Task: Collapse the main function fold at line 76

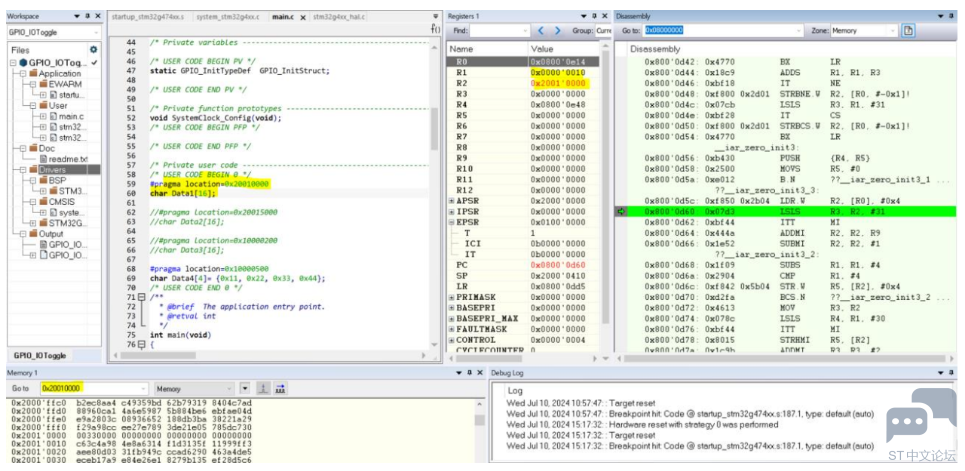Action: 141,345
